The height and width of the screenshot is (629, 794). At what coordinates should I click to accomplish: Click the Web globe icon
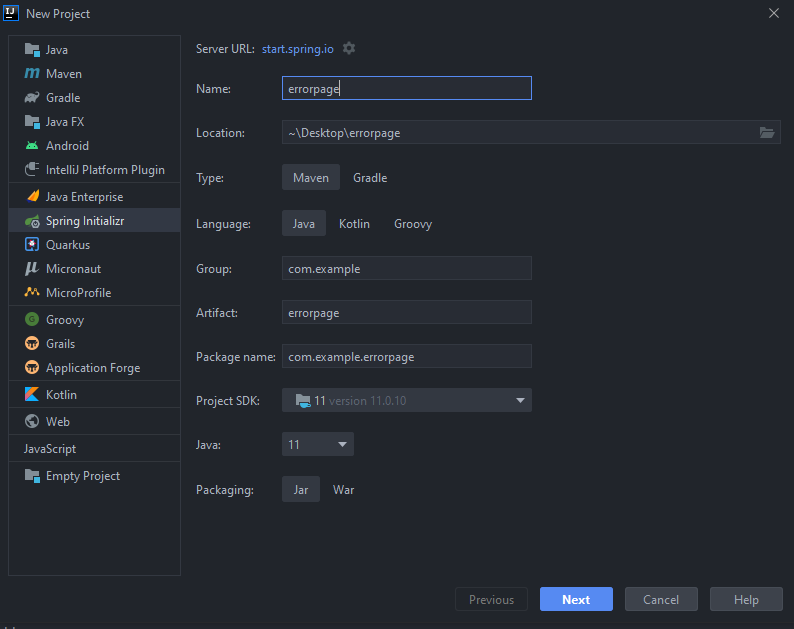point(32,421)
